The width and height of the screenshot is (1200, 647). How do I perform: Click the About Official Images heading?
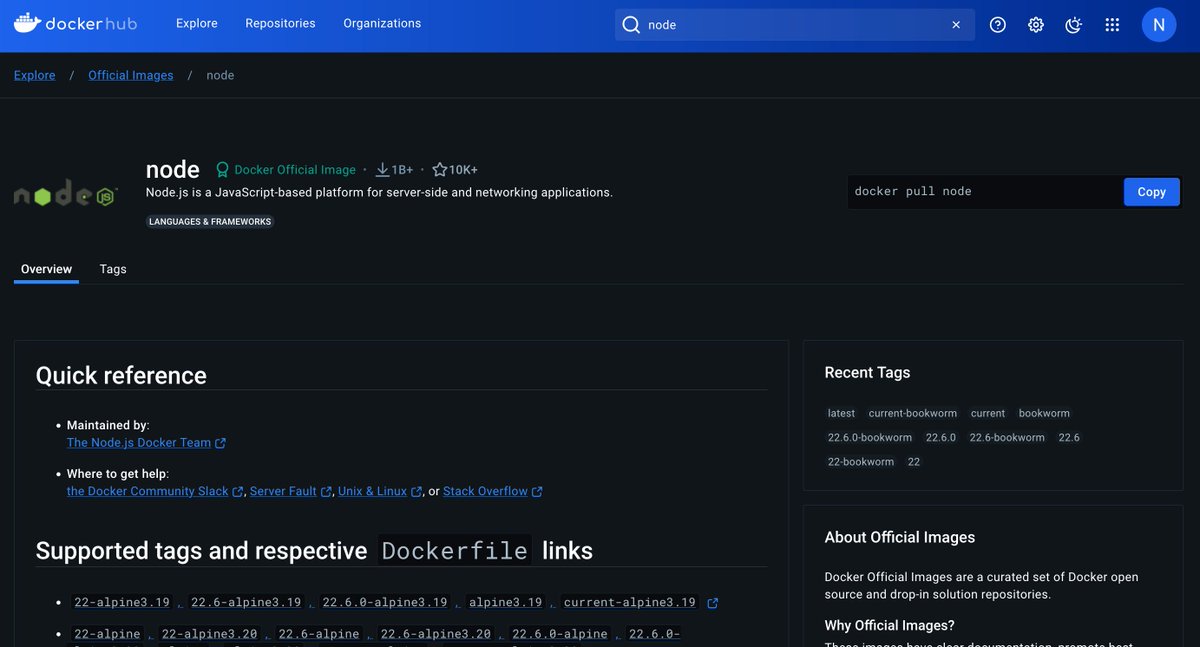click(900, 537)
